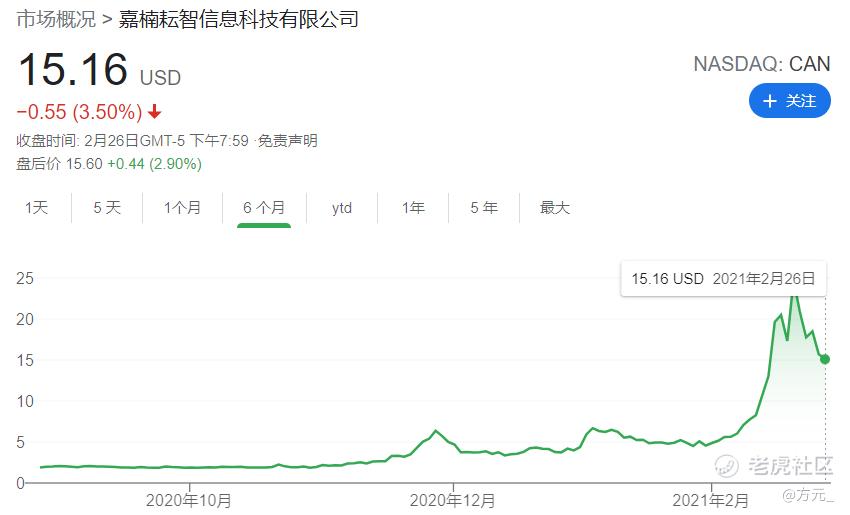Switch chart to 1年 tab
850x515 pixels.
[413, 208]
